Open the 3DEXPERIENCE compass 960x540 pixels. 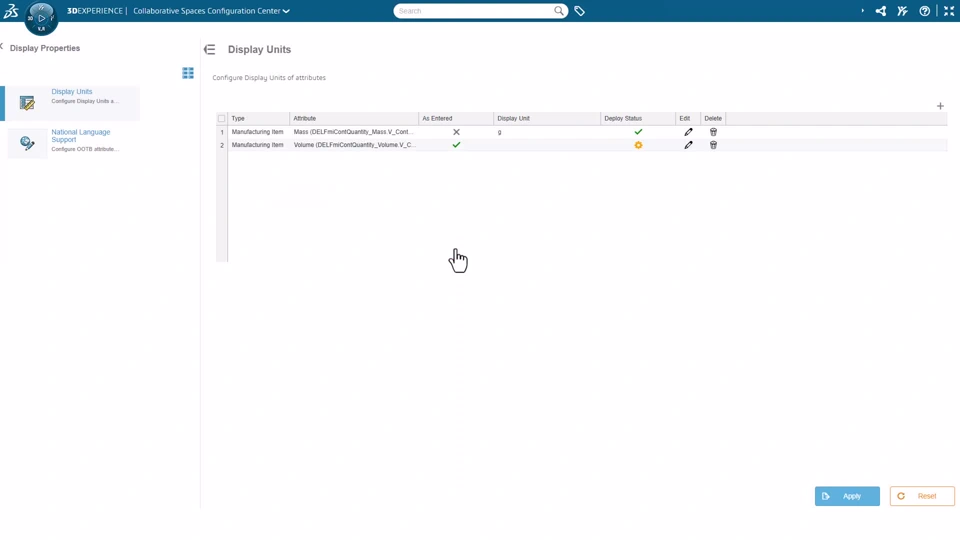[41, 18]
